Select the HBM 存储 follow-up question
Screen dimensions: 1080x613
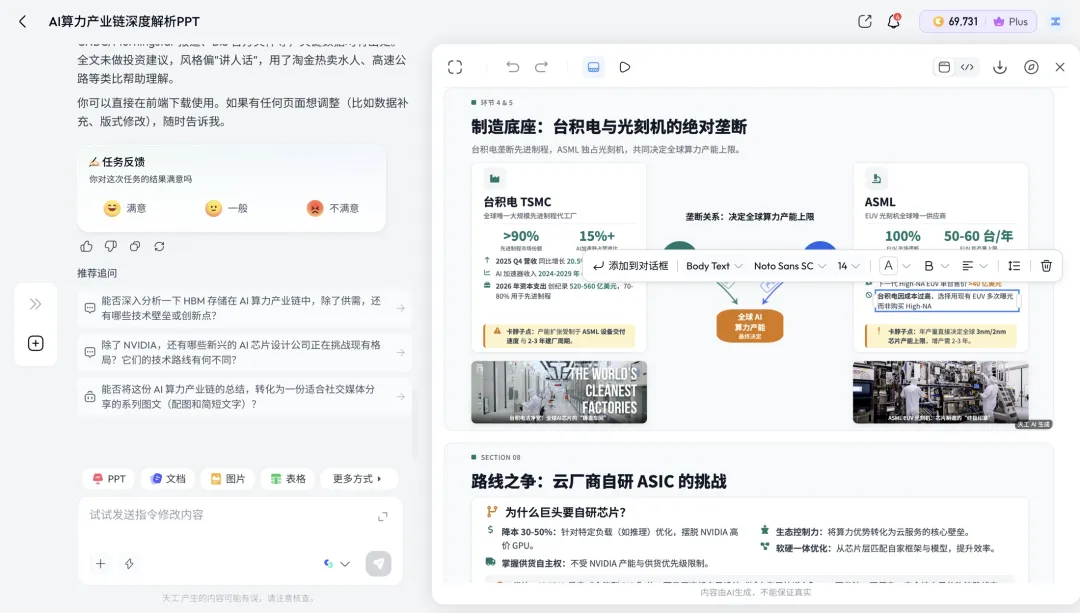click(245, 308)
